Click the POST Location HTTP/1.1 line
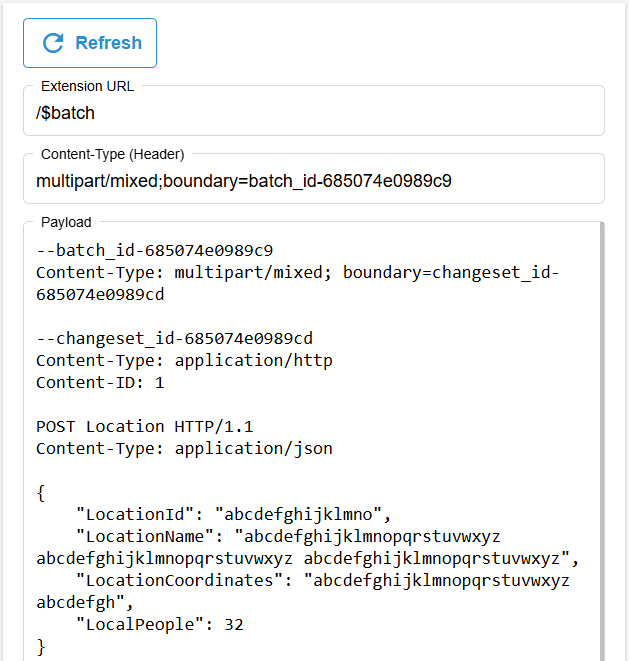This screenshot has height=661, width=629. coord(145,427)
